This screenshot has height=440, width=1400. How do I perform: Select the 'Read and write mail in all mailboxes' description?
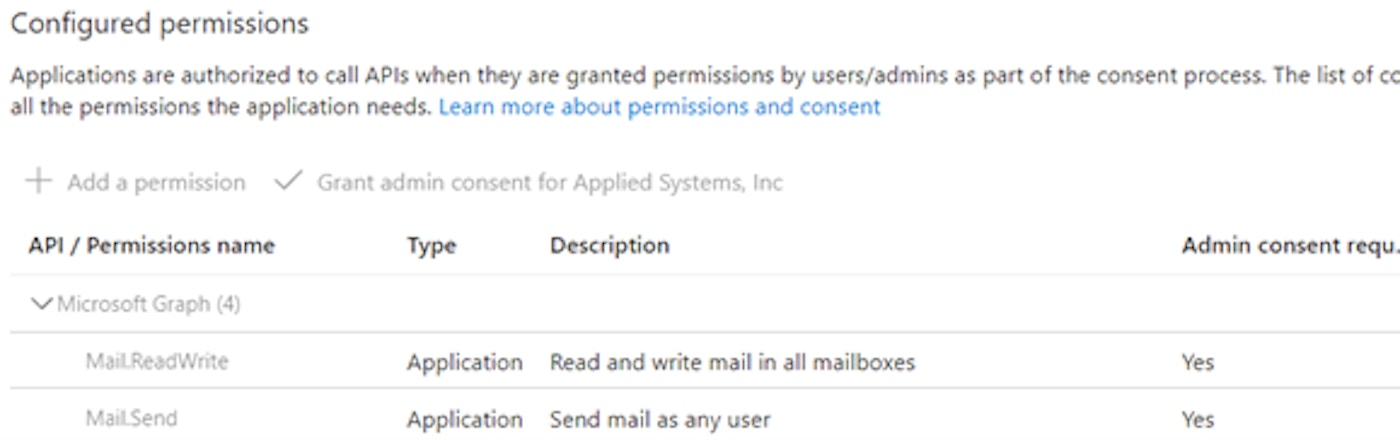[x=732, y=362]
